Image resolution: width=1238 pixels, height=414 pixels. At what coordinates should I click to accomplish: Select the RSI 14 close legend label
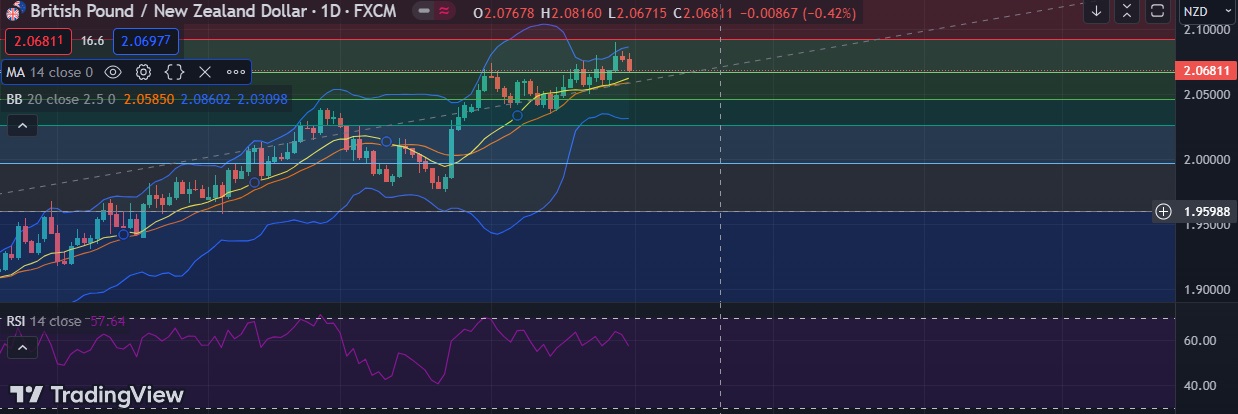(44, 321)
